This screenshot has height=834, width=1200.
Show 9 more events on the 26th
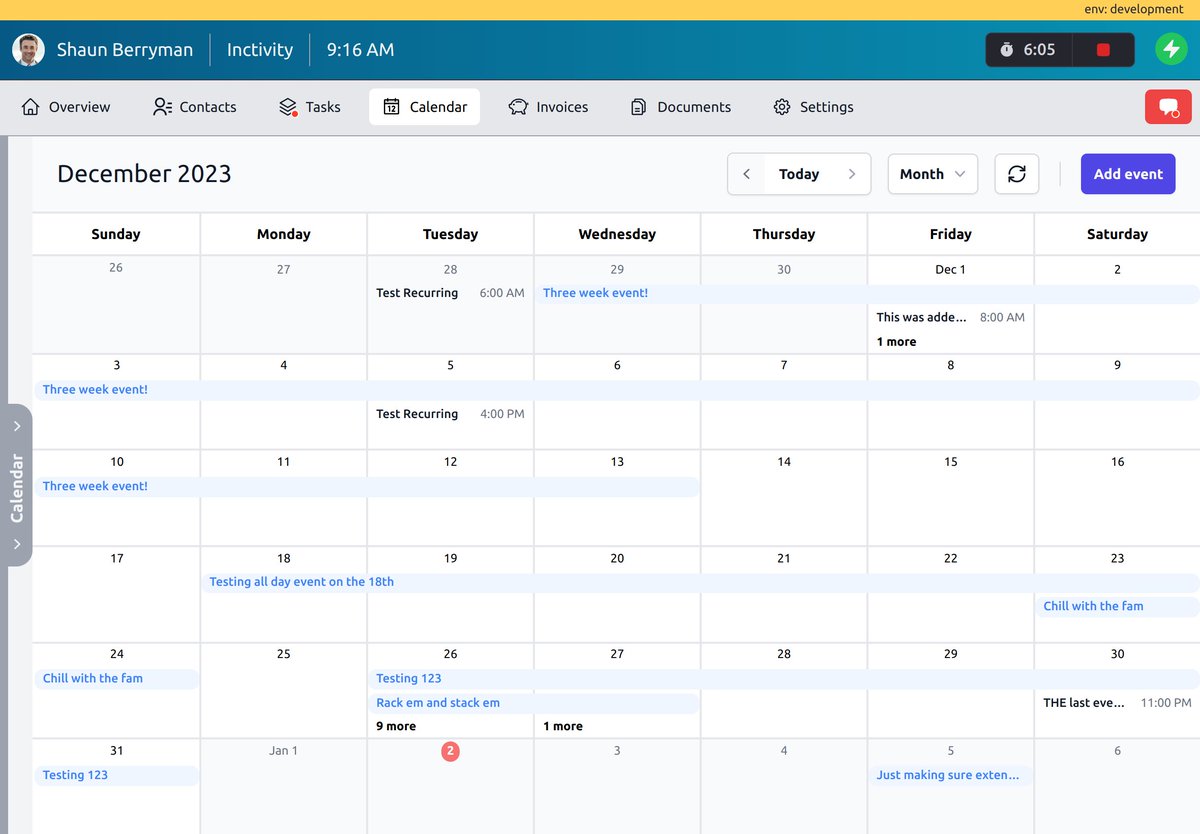[396, 726]
